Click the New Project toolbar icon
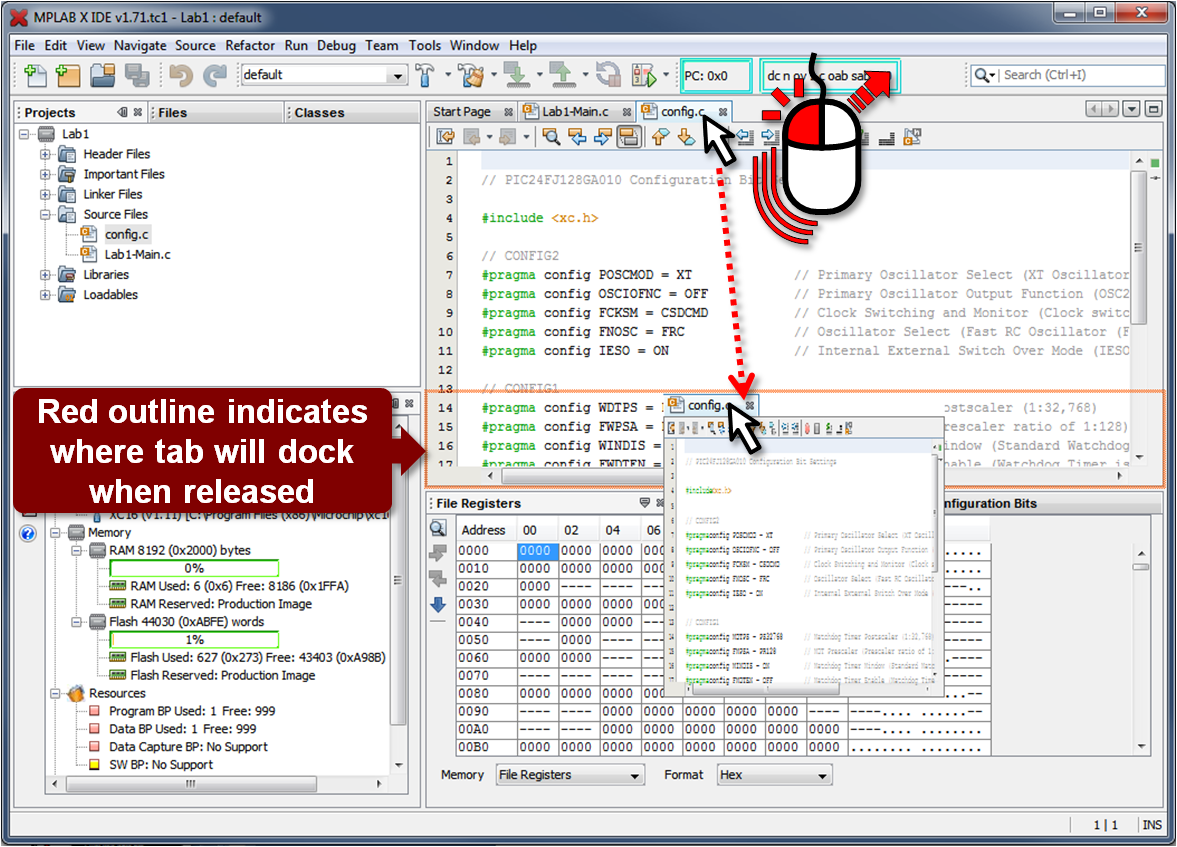Image resolution: width=1177 pixels, height=847 pixels. coord(68,75)
